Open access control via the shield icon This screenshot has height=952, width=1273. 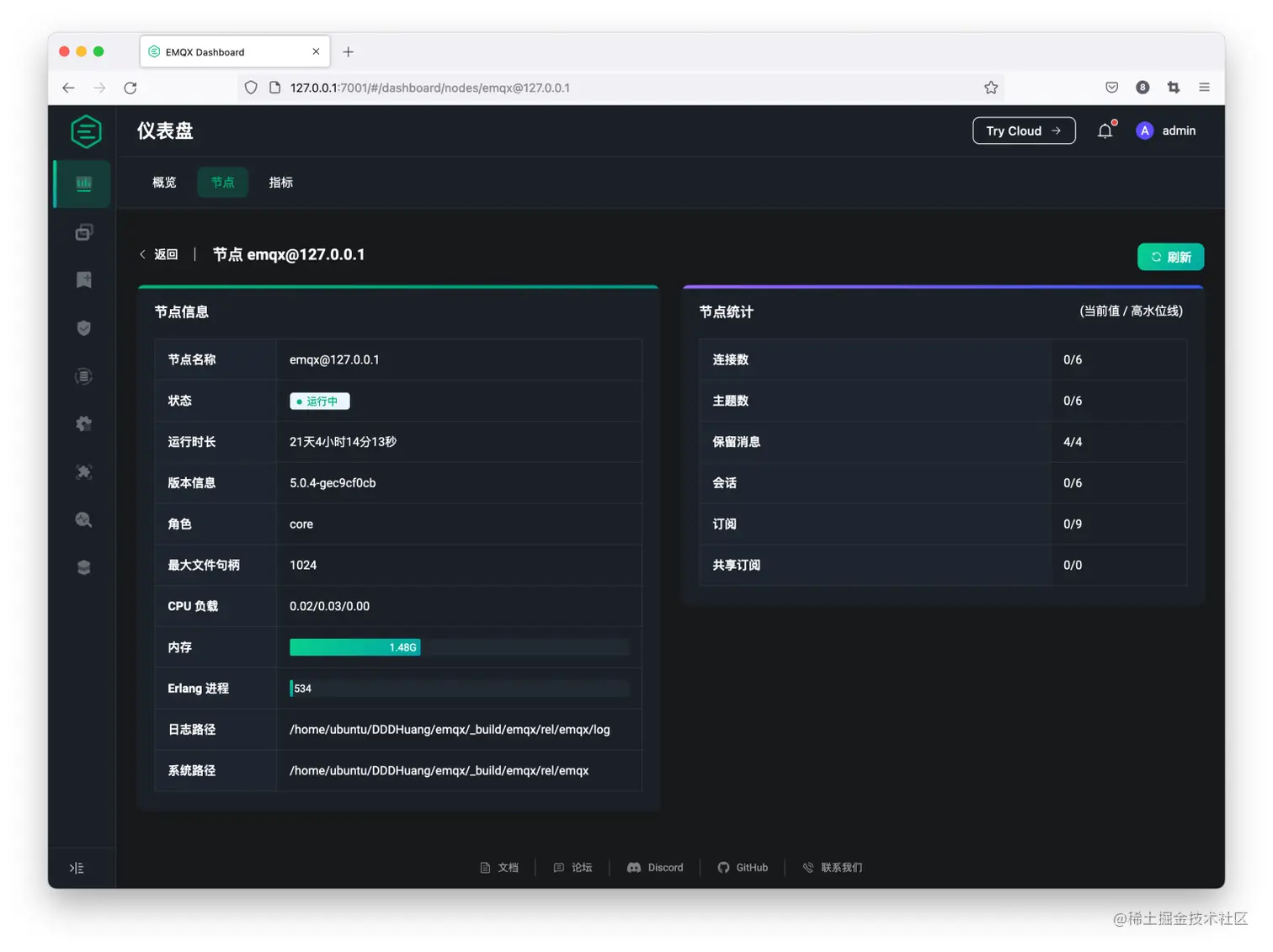(83, 327)
